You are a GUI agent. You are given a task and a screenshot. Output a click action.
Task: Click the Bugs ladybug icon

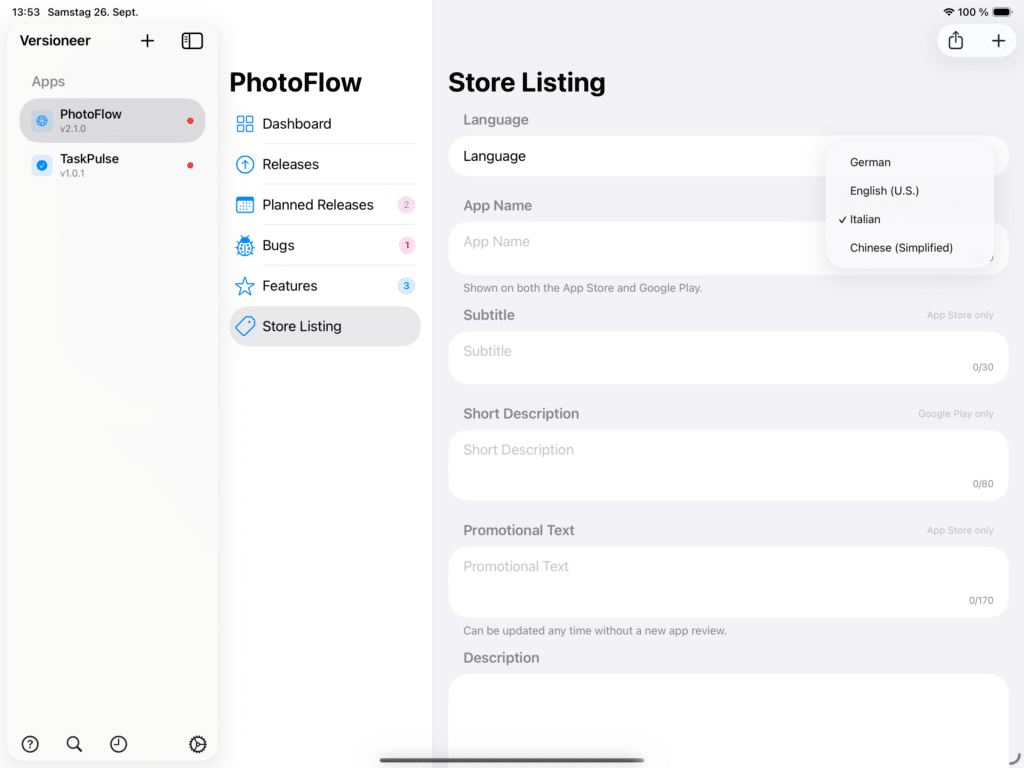[245, 246]
